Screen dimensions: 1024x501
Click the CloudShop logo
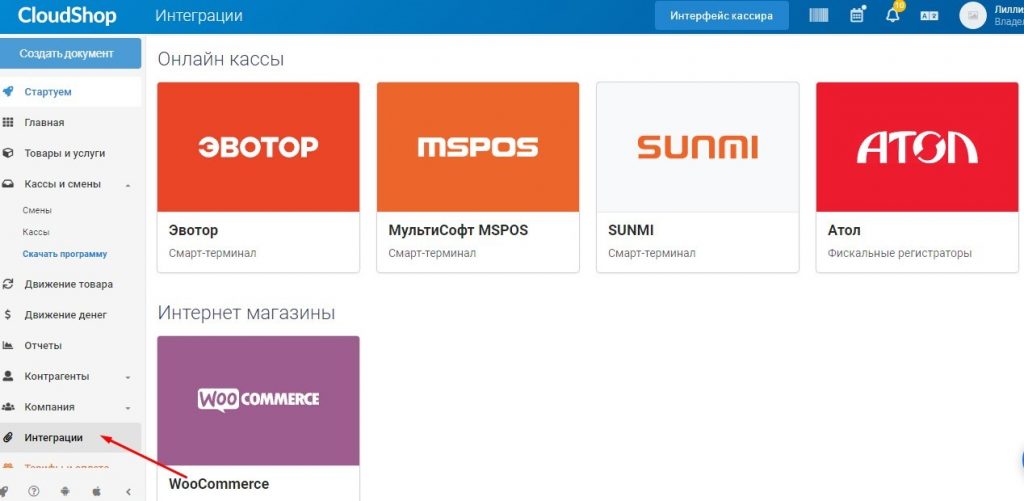(67, 15)
